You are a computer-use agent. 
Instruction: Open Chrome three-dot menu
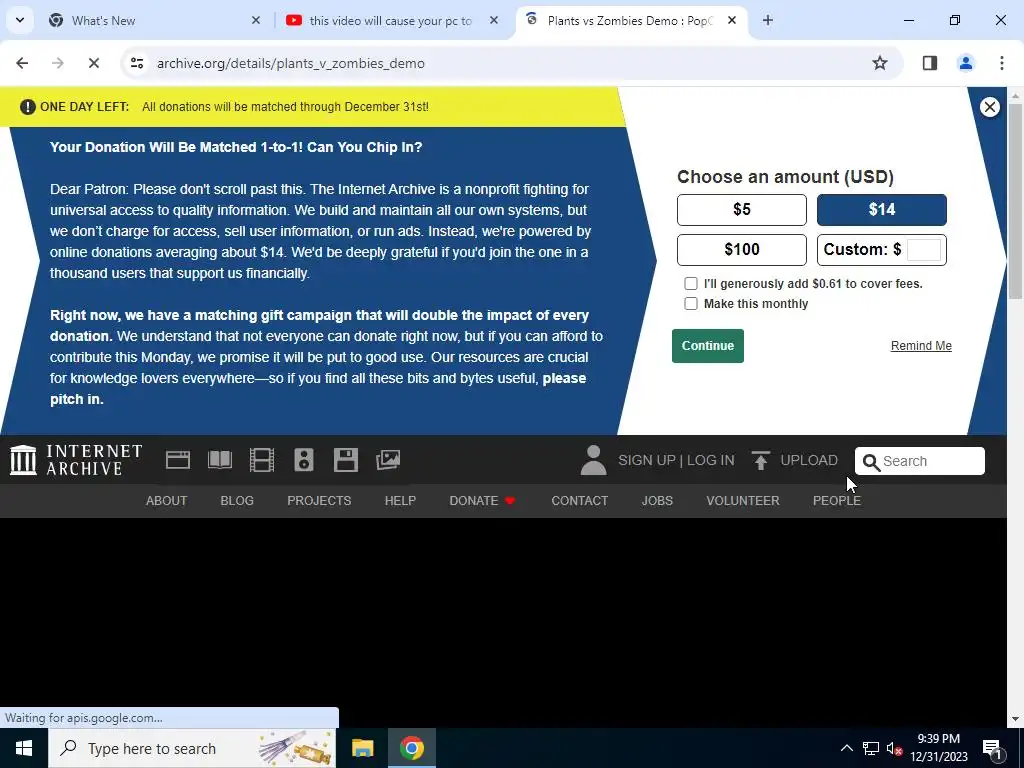pos(1002,63)
